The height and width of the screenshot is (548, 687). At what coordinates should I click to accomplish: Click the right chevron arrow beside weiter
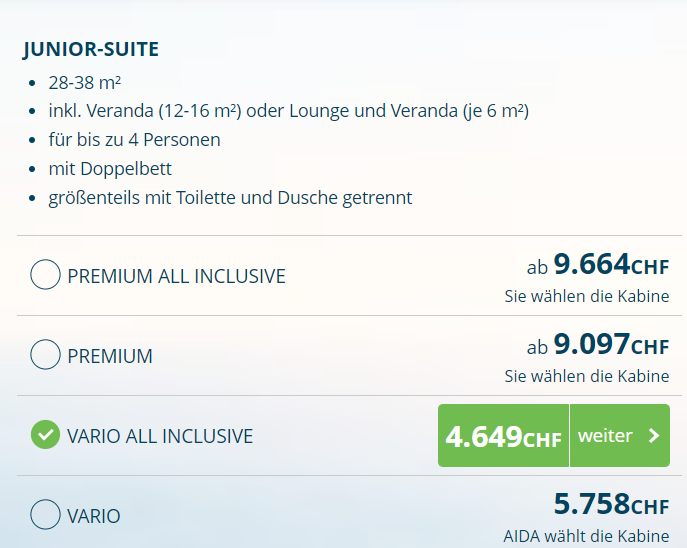click(x=653, y=436)
